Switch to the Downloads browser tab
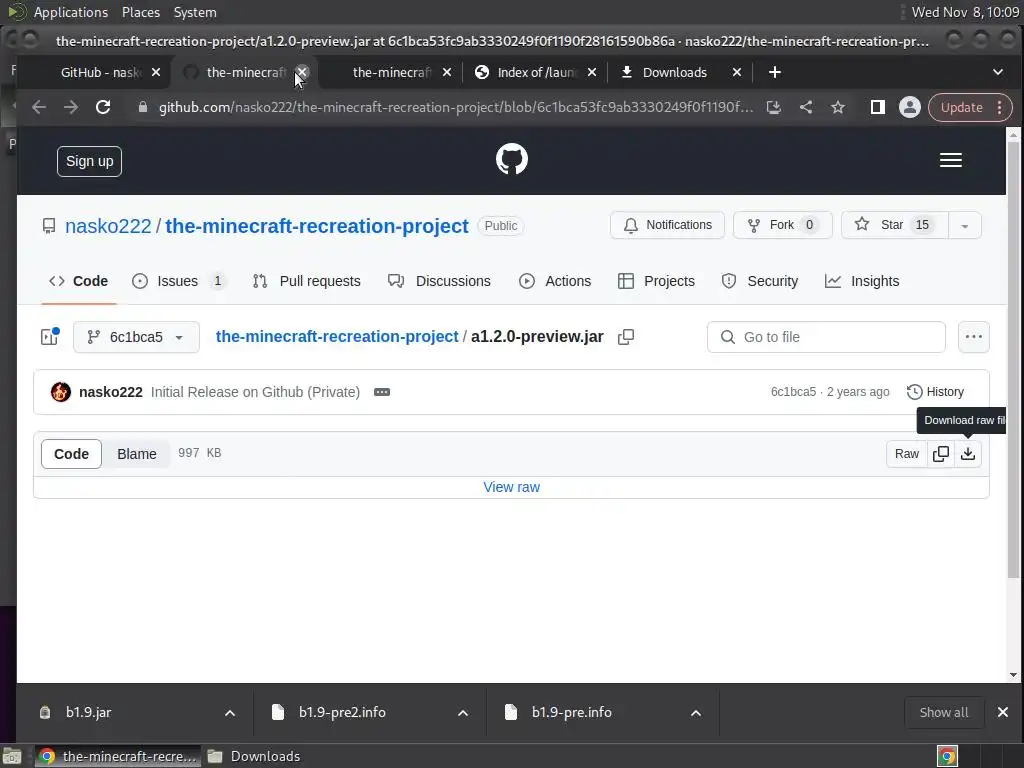Viewport: 1024px width, 768px height. (x=675, y=72)
